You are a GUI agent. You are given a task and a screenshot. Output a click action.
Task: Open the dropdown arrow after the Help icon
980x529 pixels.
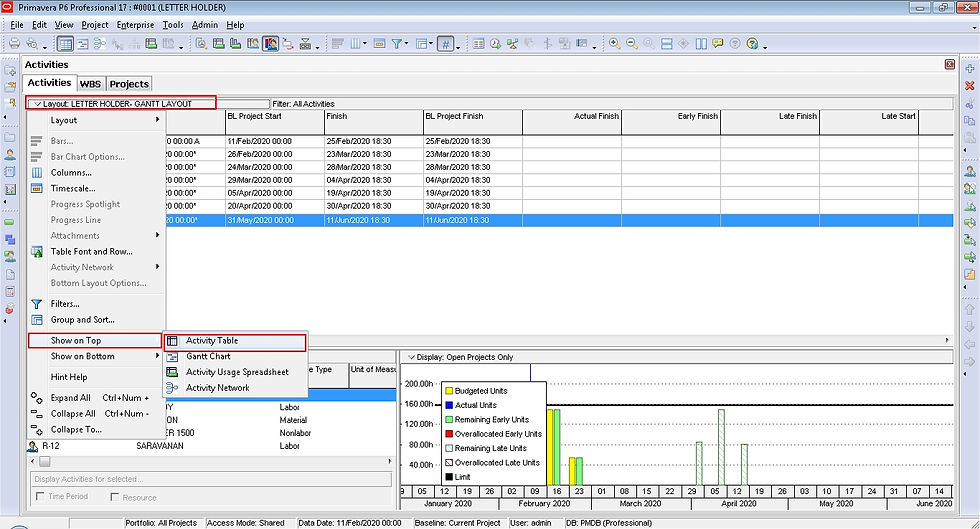point(764,46)
